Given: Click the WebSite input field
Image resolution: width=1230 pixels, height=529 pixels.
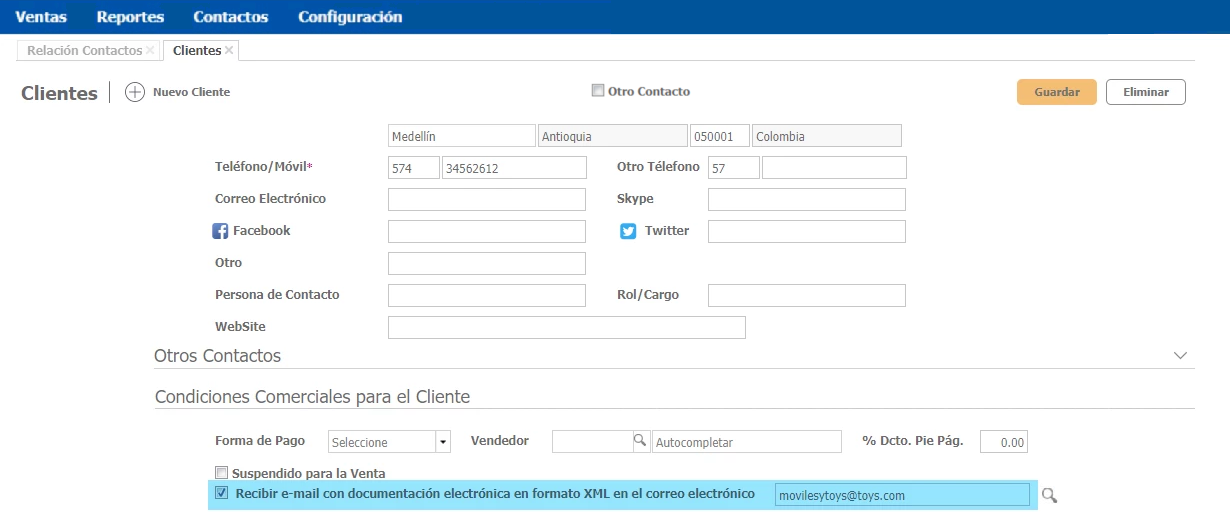Looking at the screenshot, I should [566, 327].
